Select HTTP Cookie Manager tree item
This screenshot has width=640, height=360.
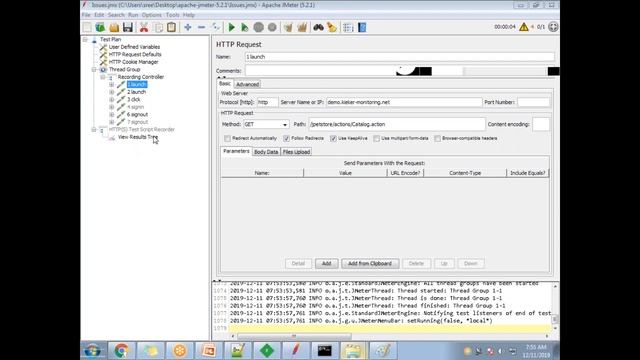[133, 62]
